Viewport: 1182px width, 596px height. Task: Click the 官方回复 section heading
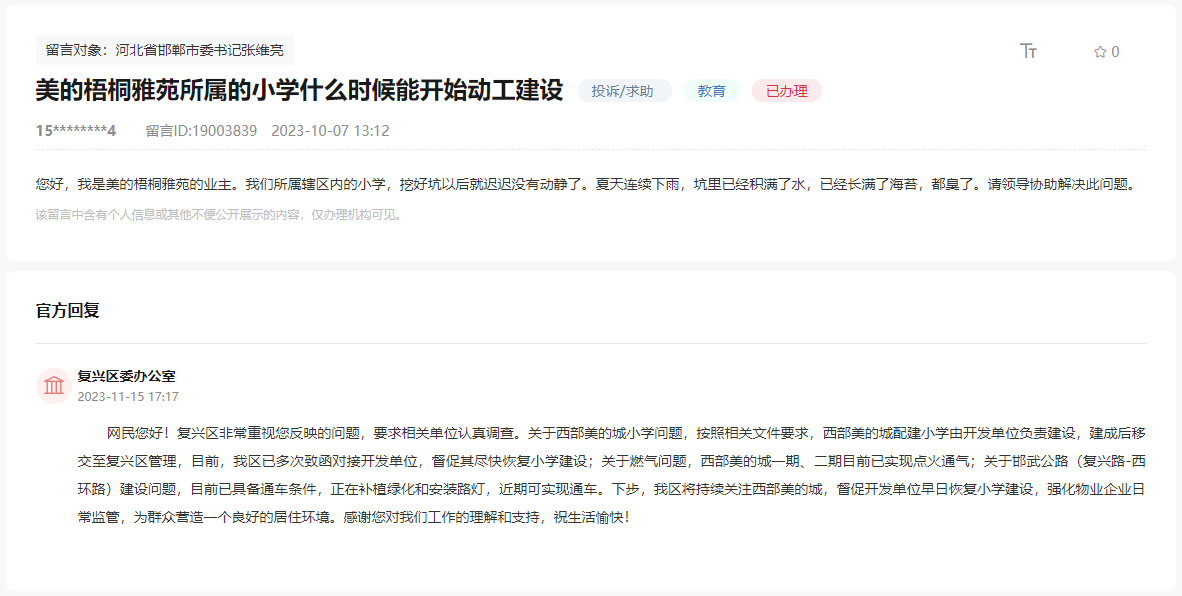pyautogui.click(x=68, y=310)
